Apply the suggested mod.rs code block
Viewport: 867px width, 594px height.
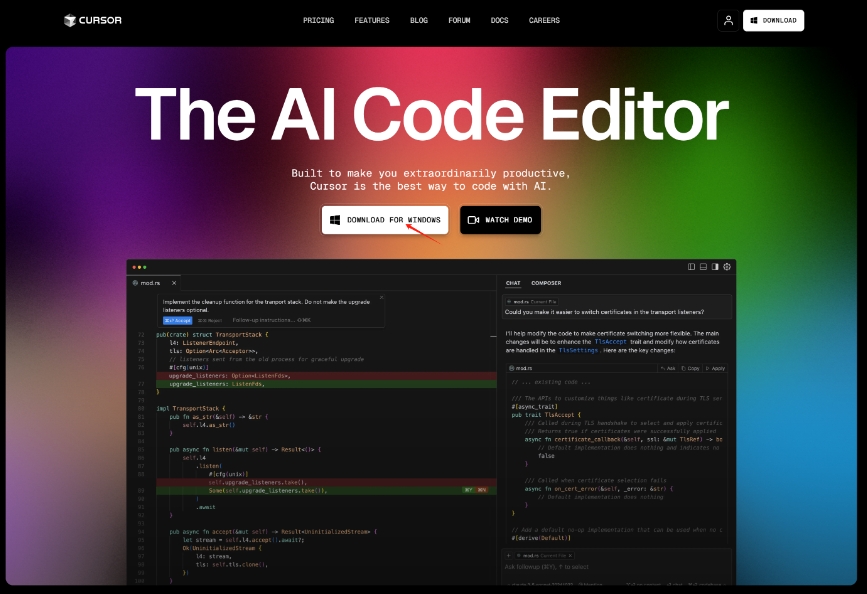coord(715,368)
